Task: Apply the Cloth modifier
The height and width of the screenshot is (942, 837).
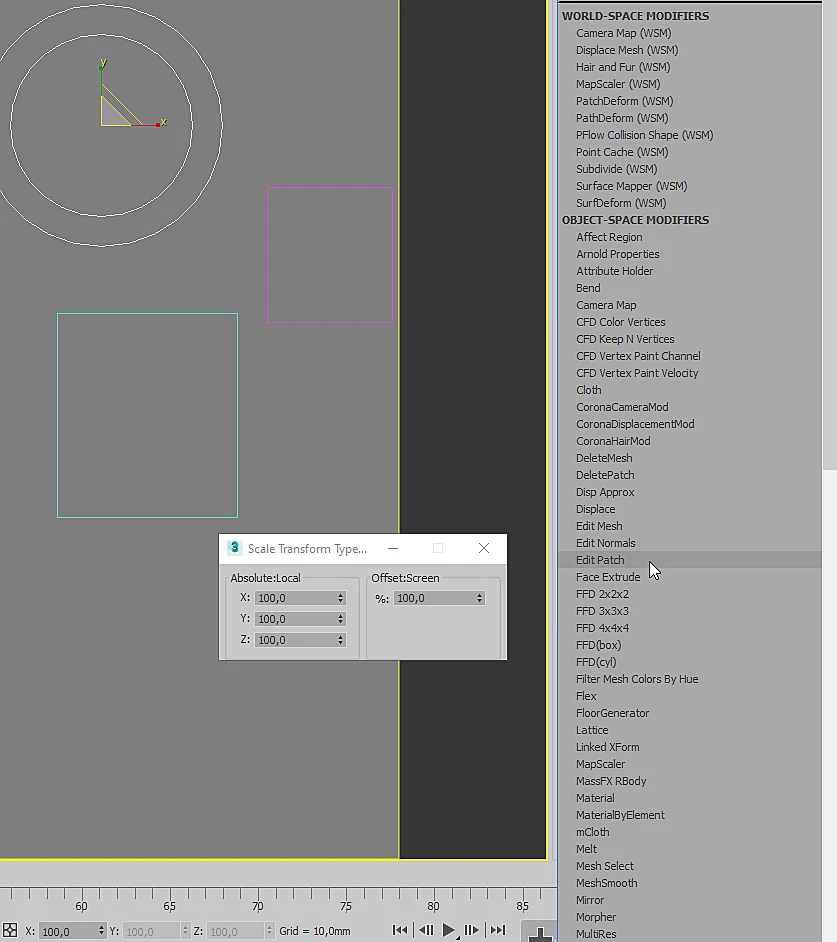Action: 588,390
